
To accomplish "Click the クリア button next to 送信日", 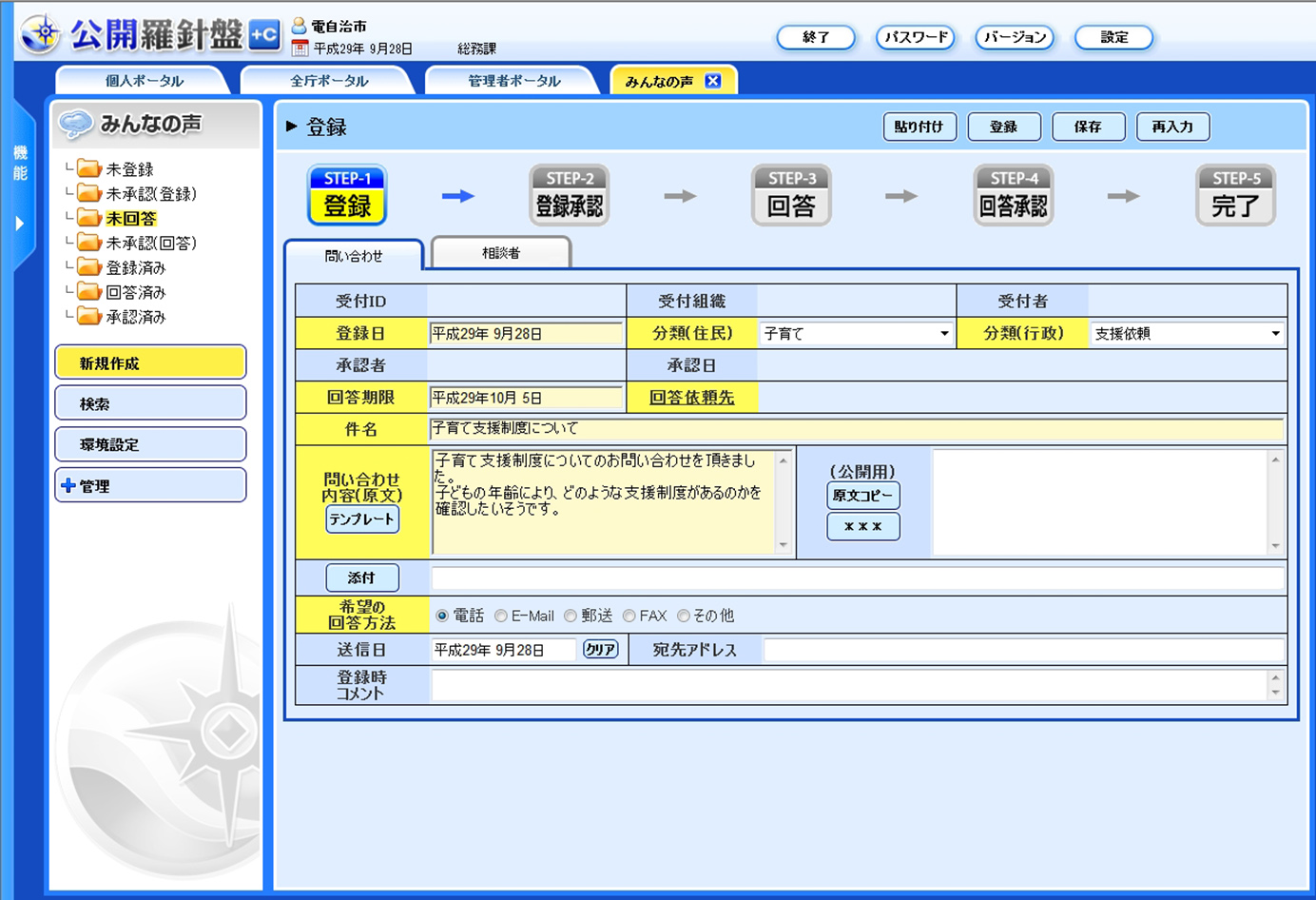I will [600, 650].
